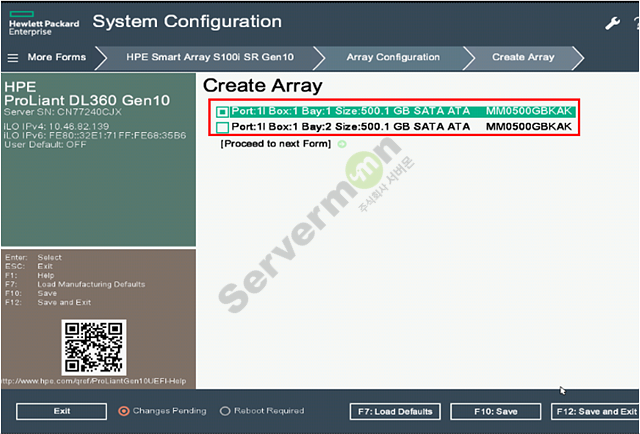
Task: Click the F12: Save and Exit help line
Action: click(48, 303)
